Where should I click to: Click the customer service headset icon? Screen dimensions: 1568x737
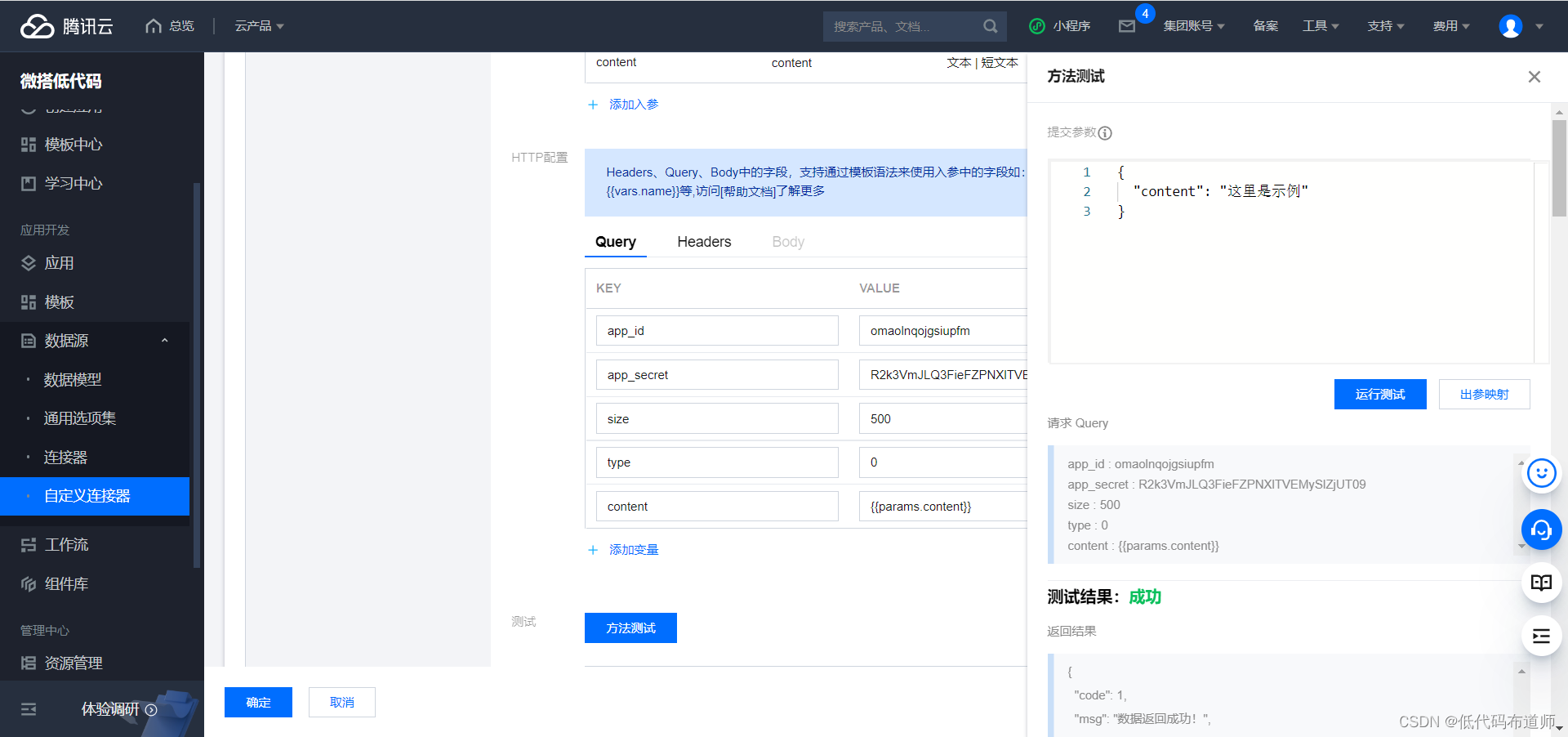1541,530
